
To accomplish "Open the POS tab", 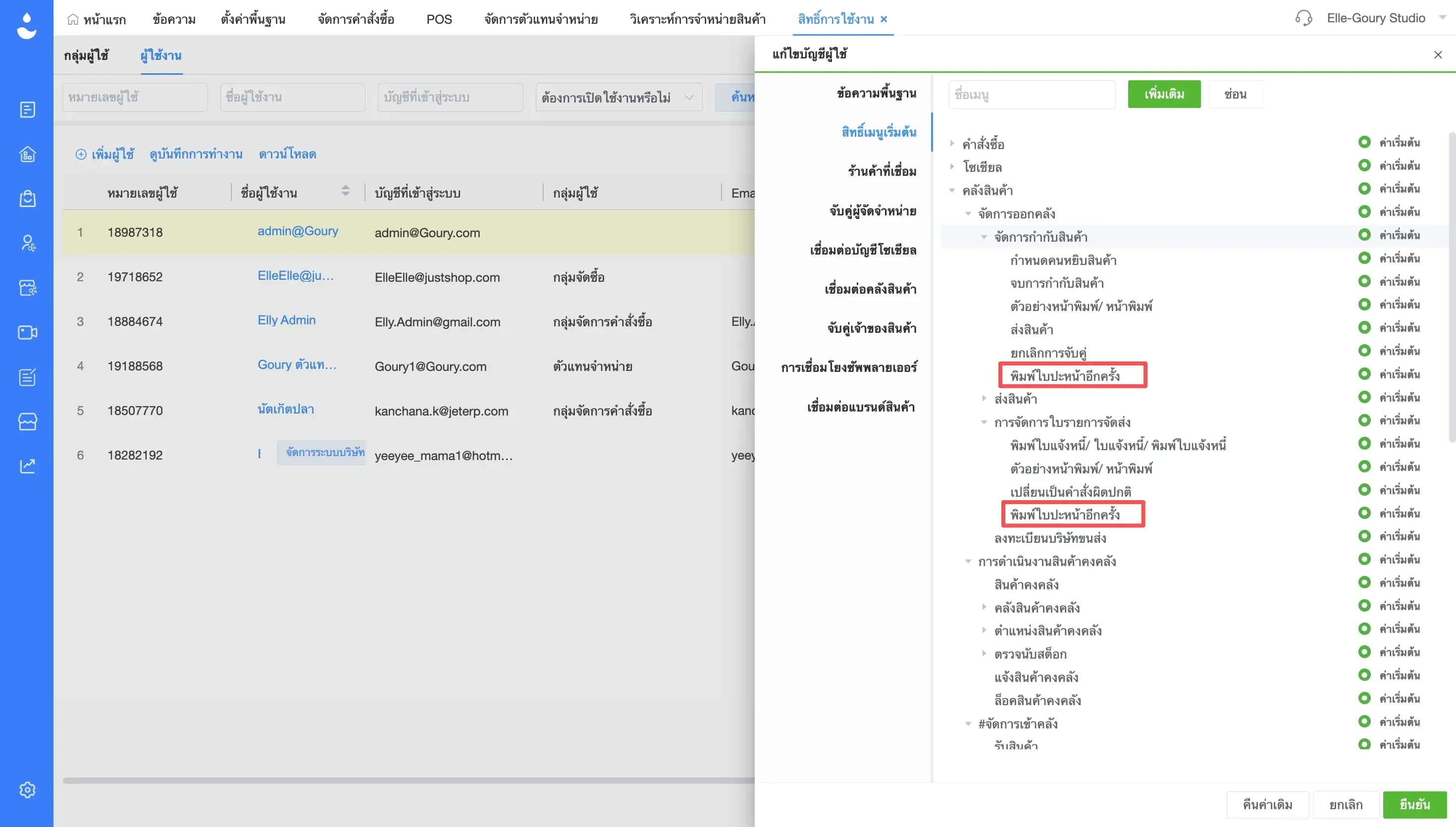I will pyautogui.click(x=439, y=19).
